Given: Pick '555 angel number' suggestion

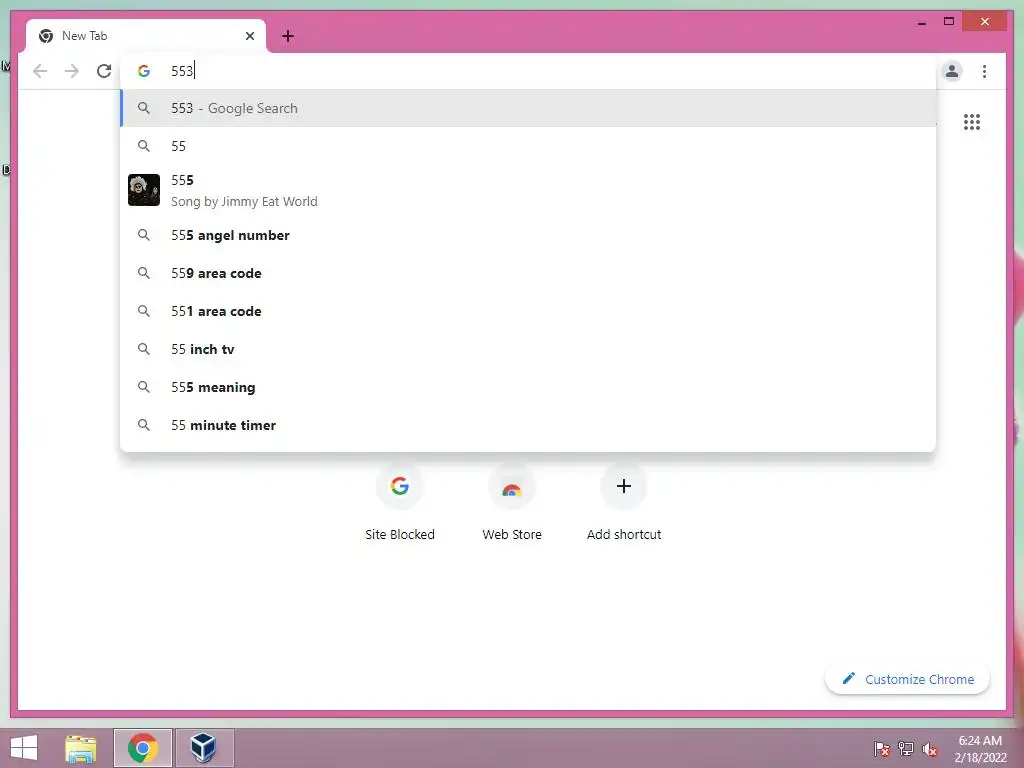Looking at the screenshot, I should point(528,235).
